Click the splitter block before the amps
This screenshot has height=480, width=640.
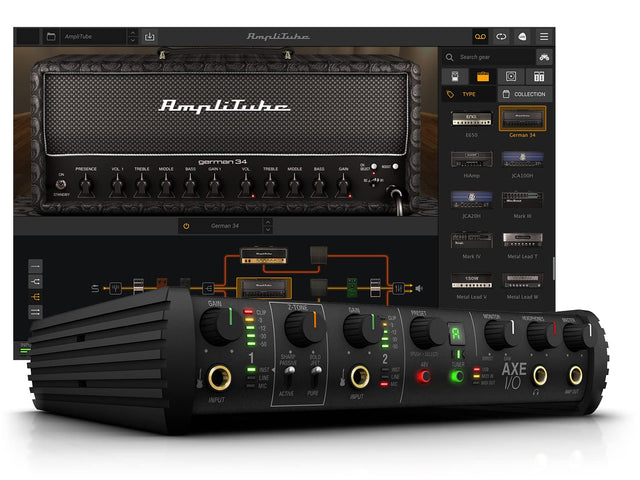pyautogui.click(x=208, y=289)
